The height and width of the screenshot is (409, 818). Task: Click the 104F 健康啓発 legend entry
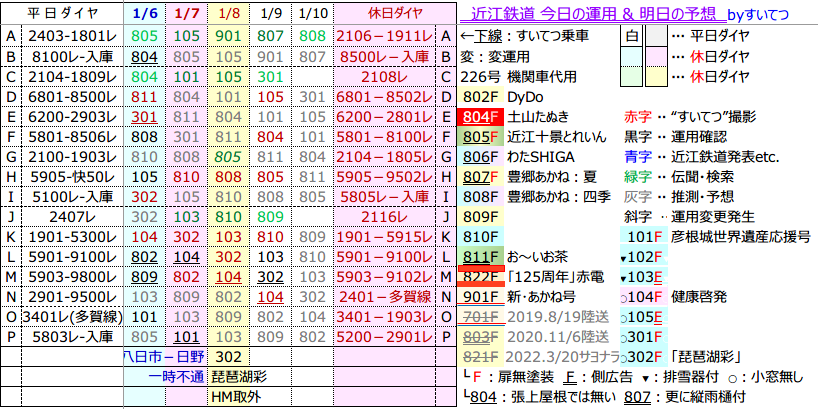(673, 297)
